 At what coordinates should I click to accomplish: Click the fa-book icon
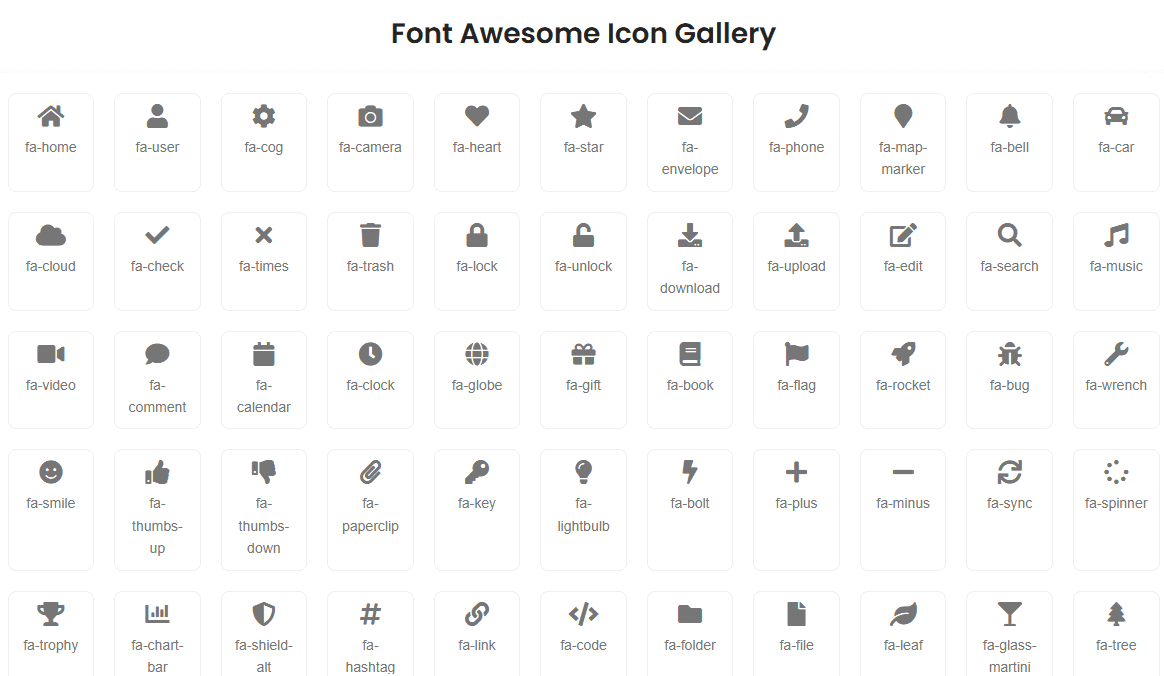690,354
